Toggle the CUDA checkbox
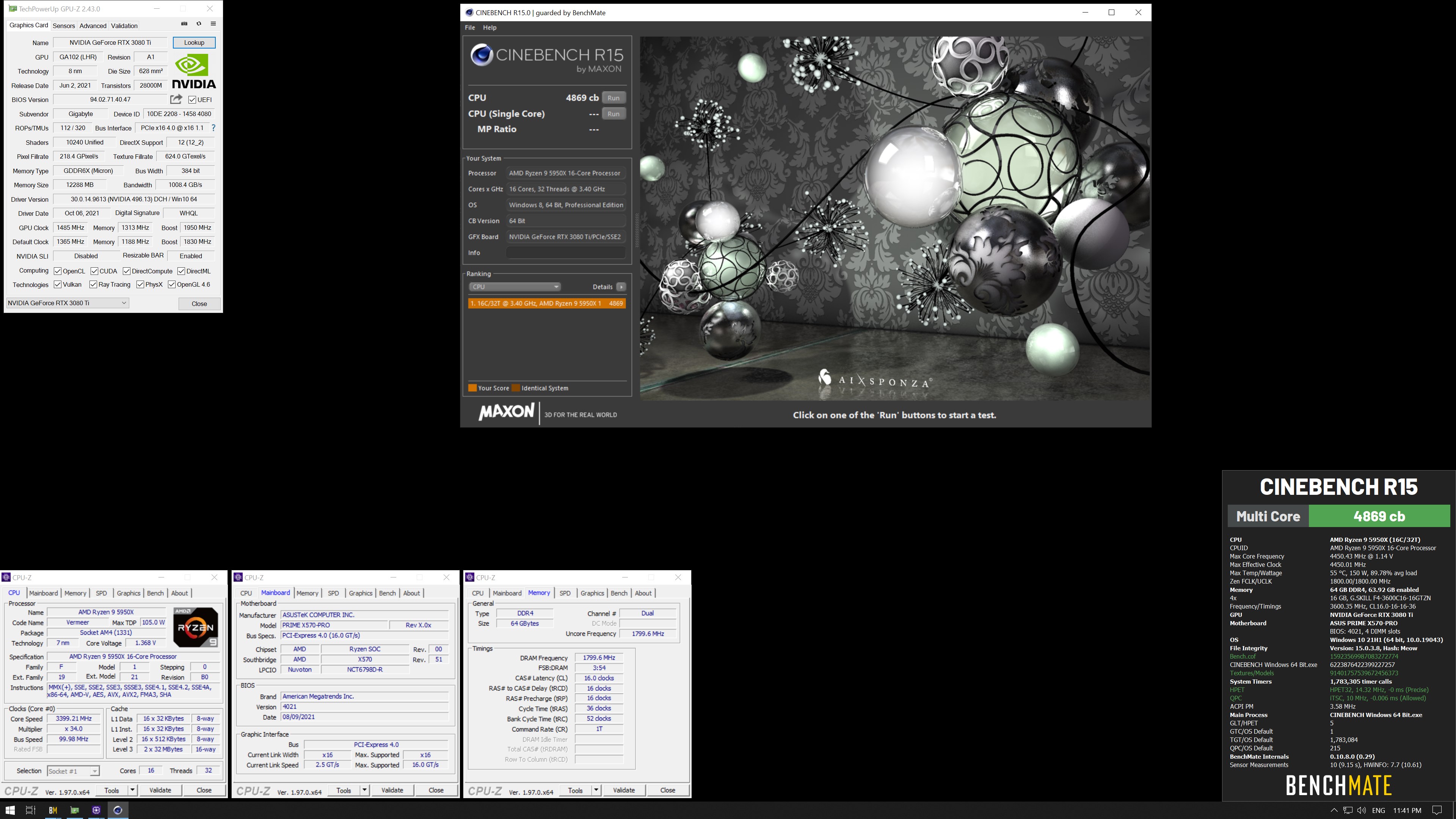 [x=94, y=271]
